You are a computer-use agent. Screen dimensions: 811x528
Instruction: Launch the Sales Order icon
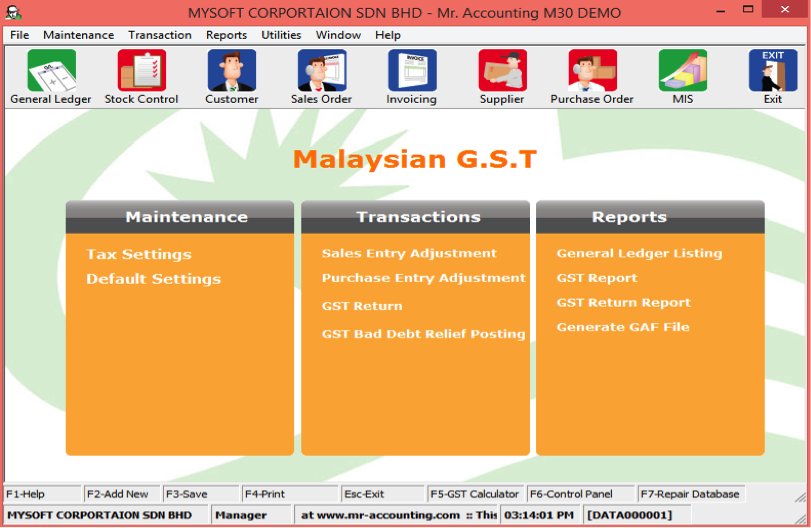click(x=322, y=71)
